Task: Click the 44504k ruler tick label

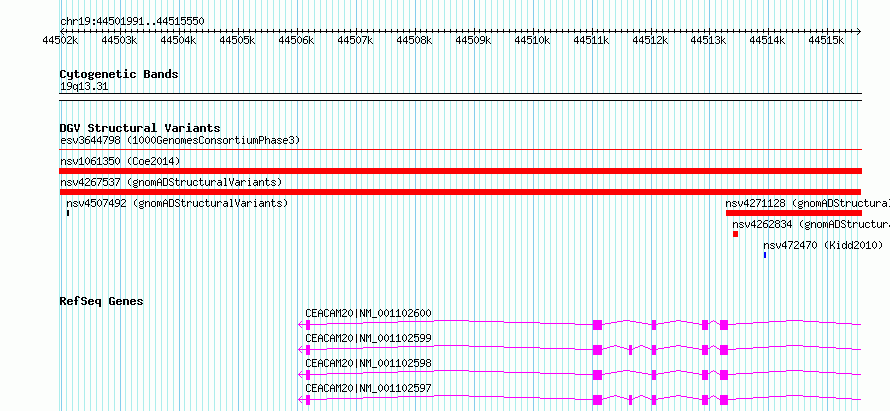Action: click(178, 41)
